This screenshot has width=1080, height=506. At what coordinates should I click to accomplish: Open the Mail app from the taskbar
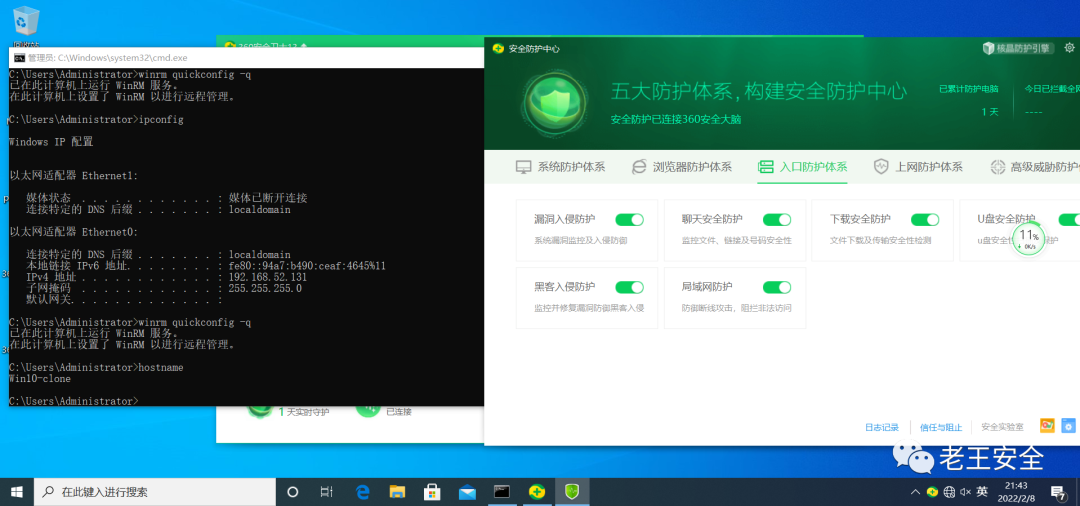click(467, 492)
